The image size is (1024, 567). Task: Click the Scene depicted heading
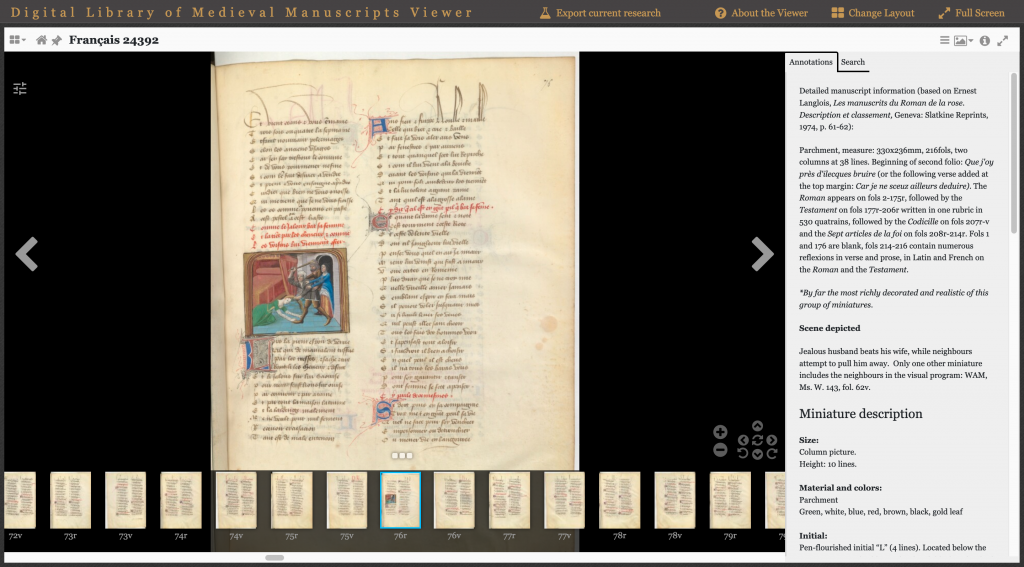[x=829, y=328]
